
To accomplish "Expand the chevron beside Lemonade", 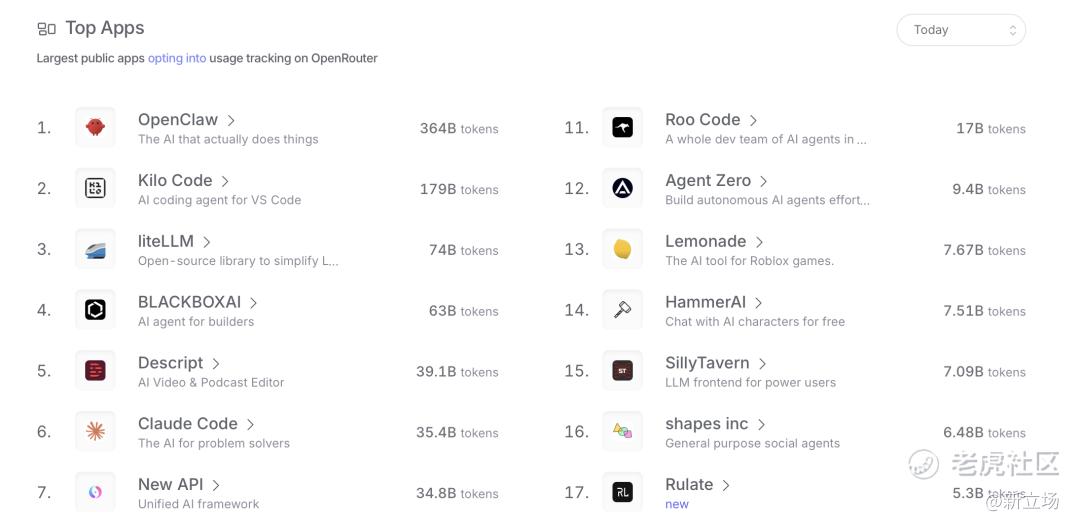I will coord(760,242).
